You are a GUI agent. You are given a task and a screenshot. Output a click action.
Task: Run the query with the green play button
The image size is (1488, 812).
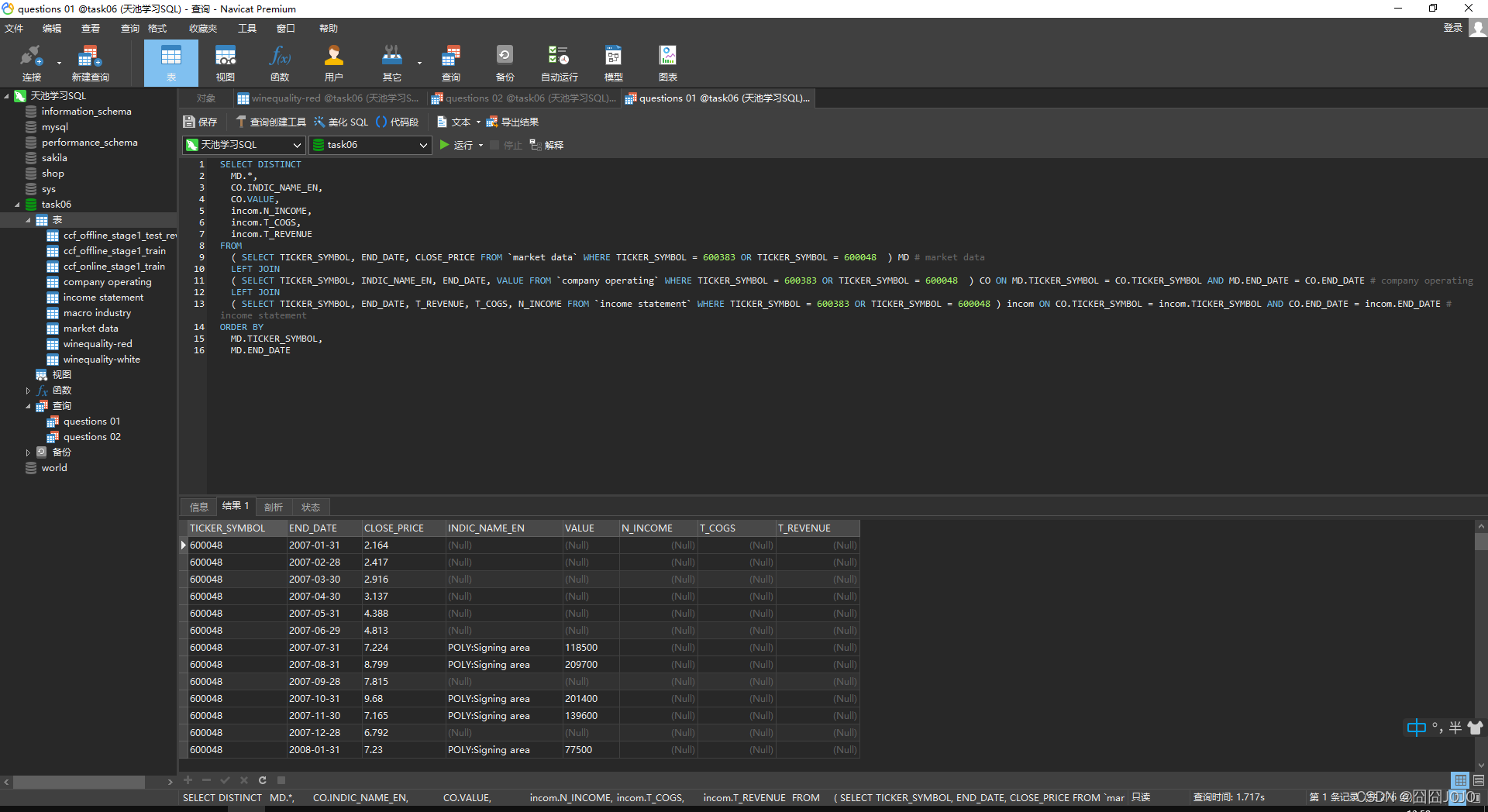click(445, 145)
